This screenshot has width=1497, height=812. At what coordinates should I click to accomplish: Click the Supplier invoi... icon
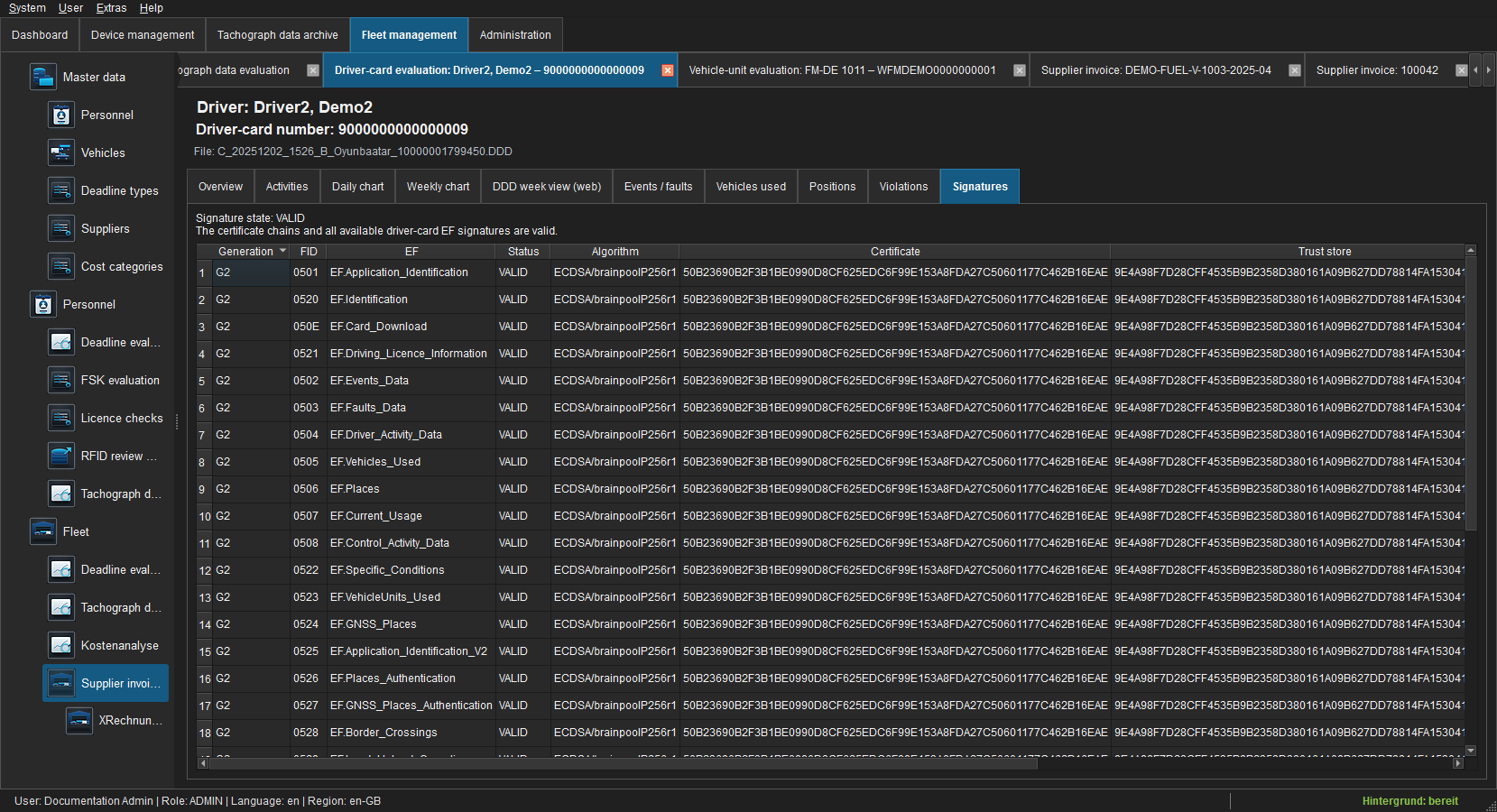[60, 683]
